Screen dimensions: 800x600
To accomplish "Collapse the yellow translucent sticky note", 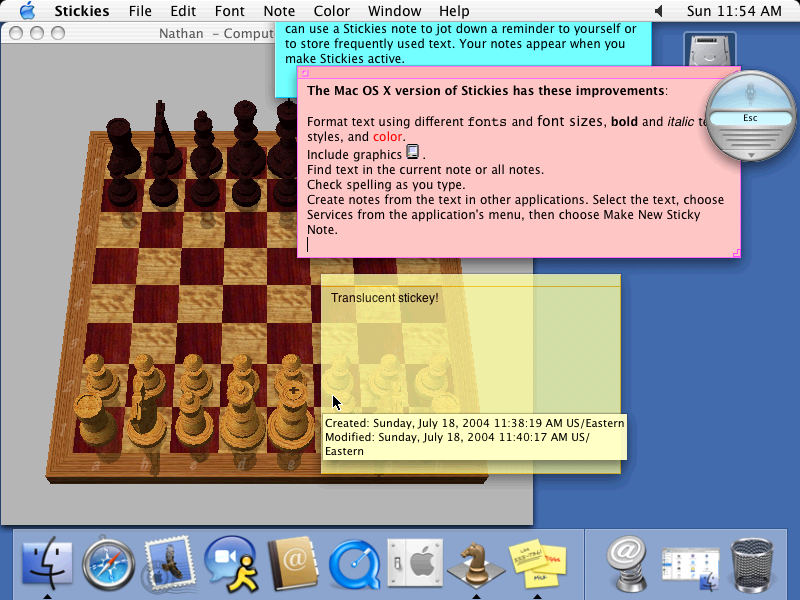I will click(x=330, y=280).
